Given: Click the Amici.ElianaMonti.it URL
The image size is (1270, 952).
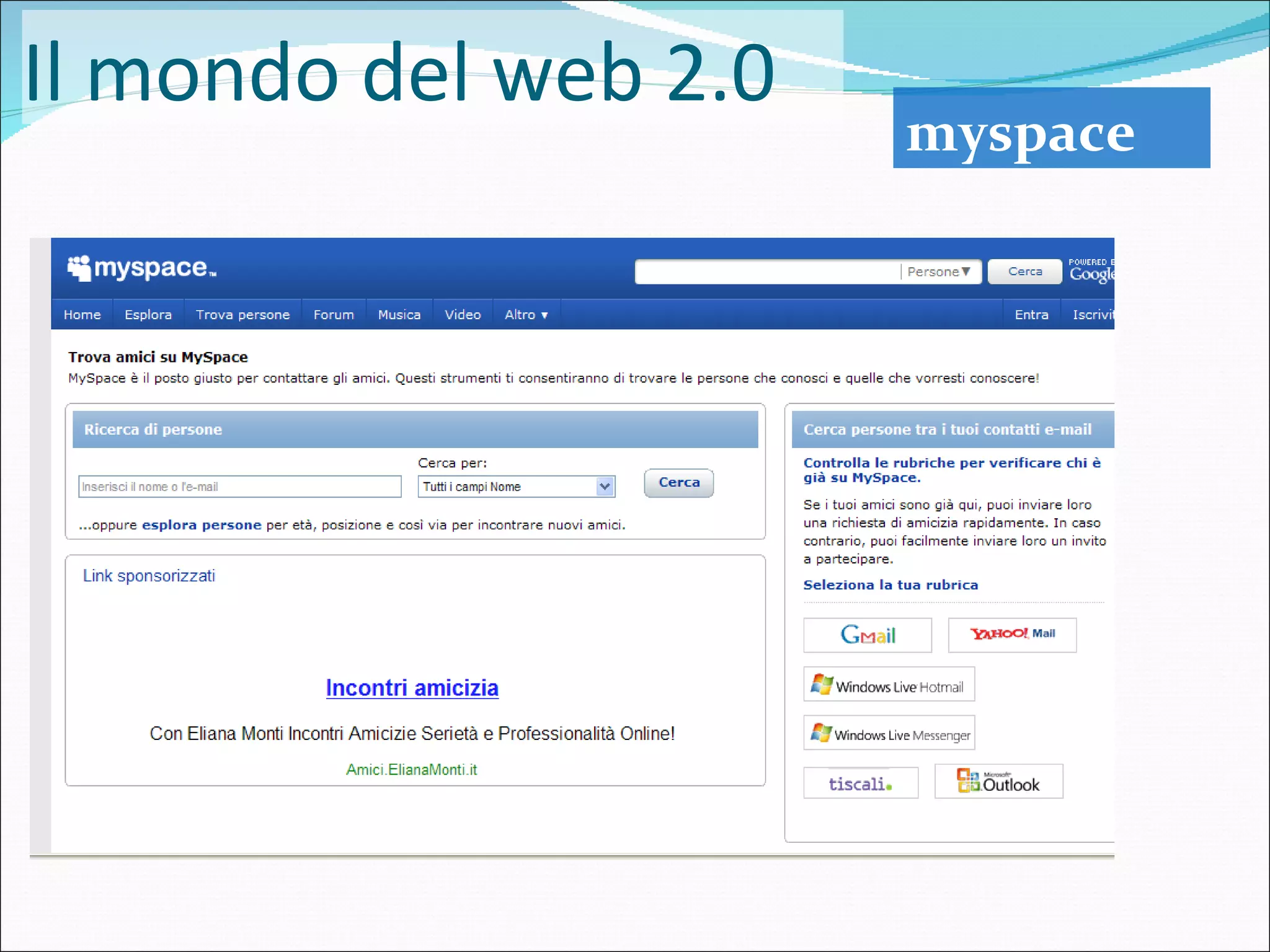Looking at the screenshot, I should pos(412,770).
